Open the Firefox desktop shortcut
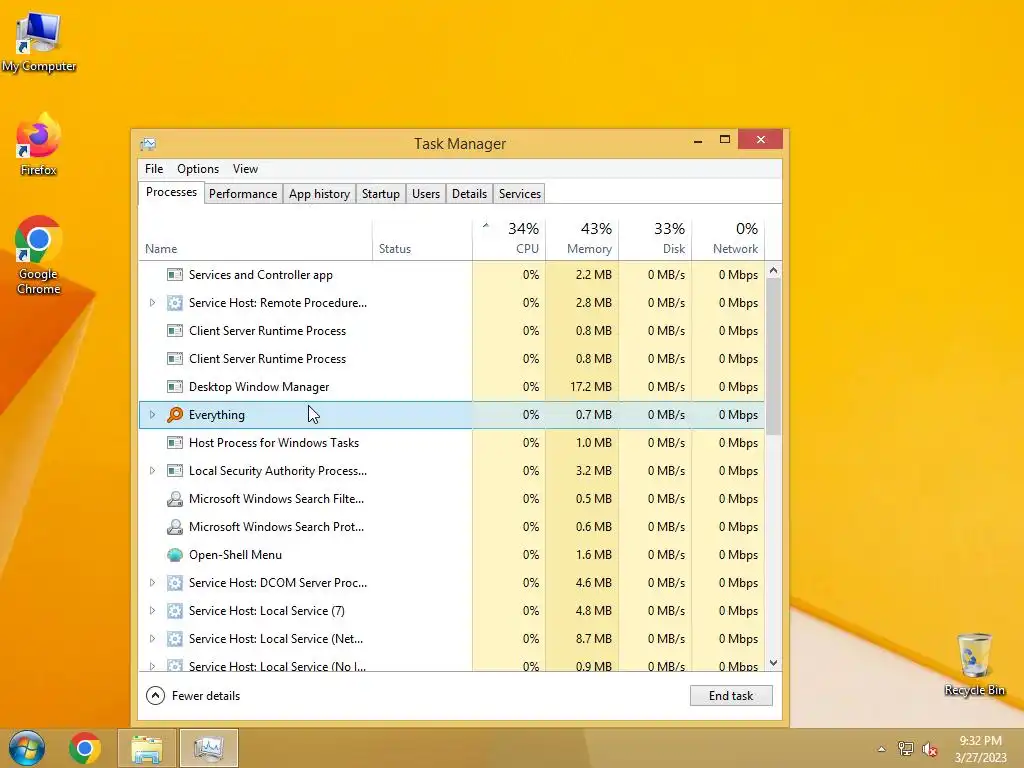The height and width of the screenshot is (768, 1024). 39,145
